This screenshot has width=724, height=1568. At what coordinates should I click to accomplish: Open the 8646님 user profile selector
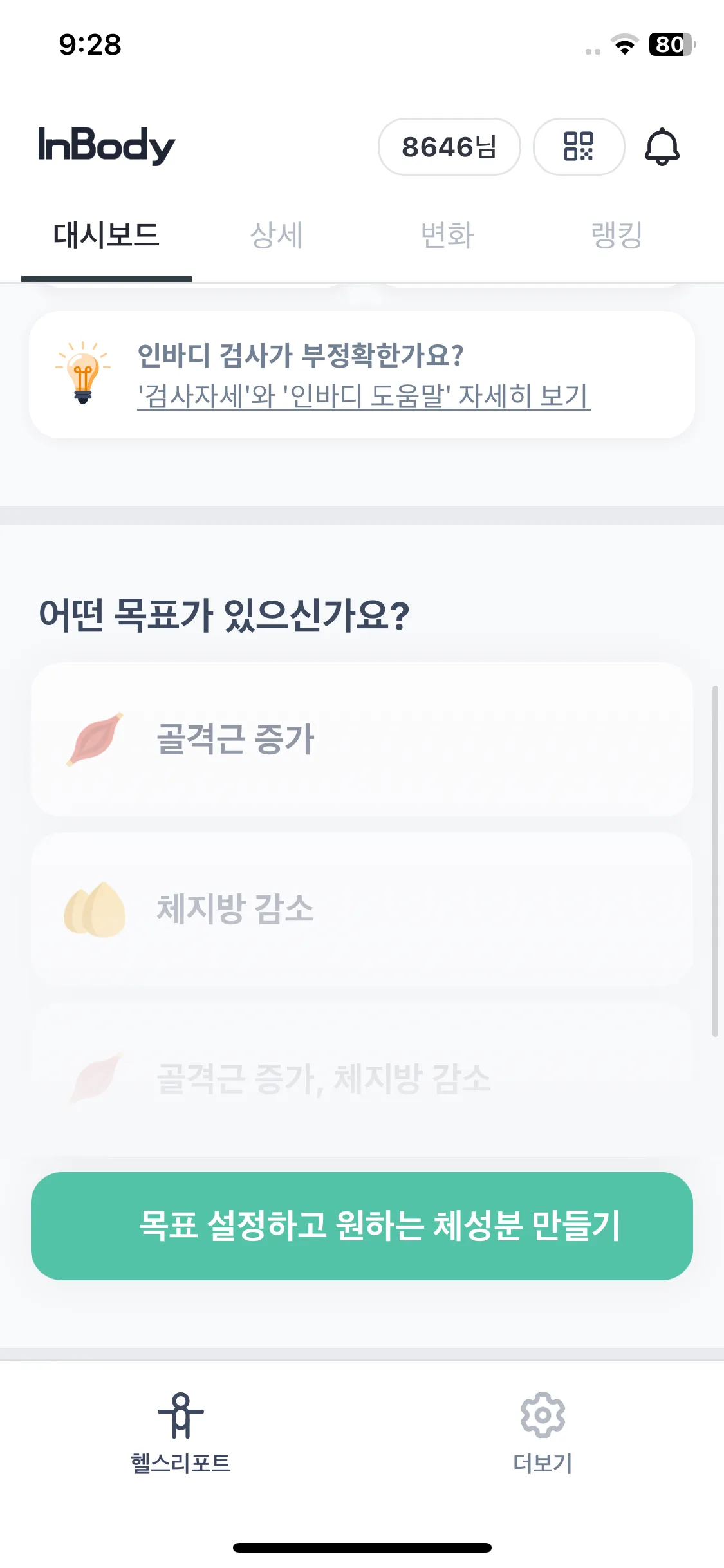pyautogui.click(x=449, y=146)
